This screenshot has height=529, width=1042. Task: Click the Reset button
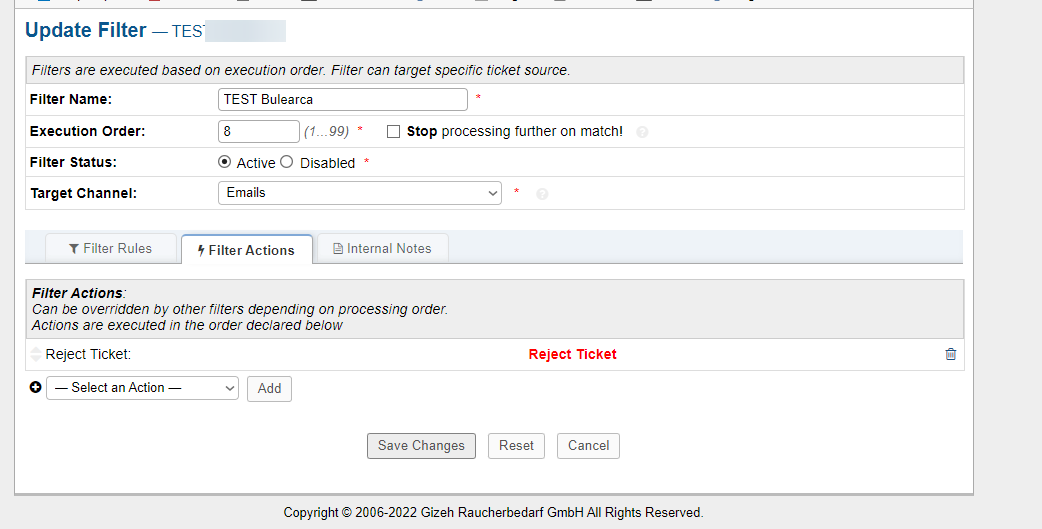(516, 446)
